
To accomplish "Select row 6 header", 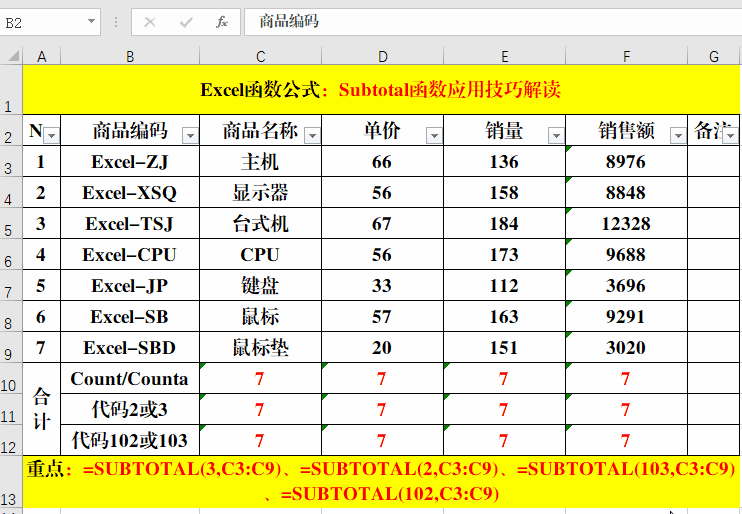I will (11, 254).
